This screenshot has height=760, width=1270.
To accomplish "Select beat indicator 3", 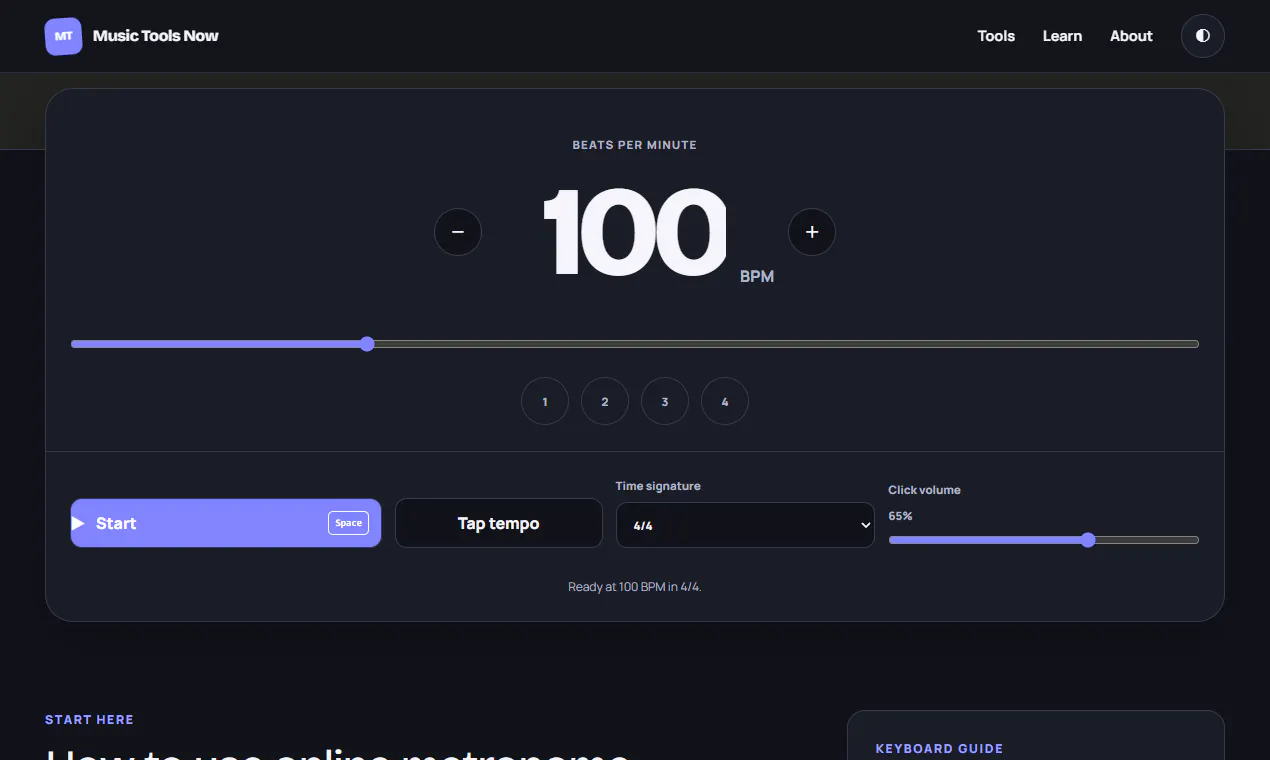I will point(665,401).
